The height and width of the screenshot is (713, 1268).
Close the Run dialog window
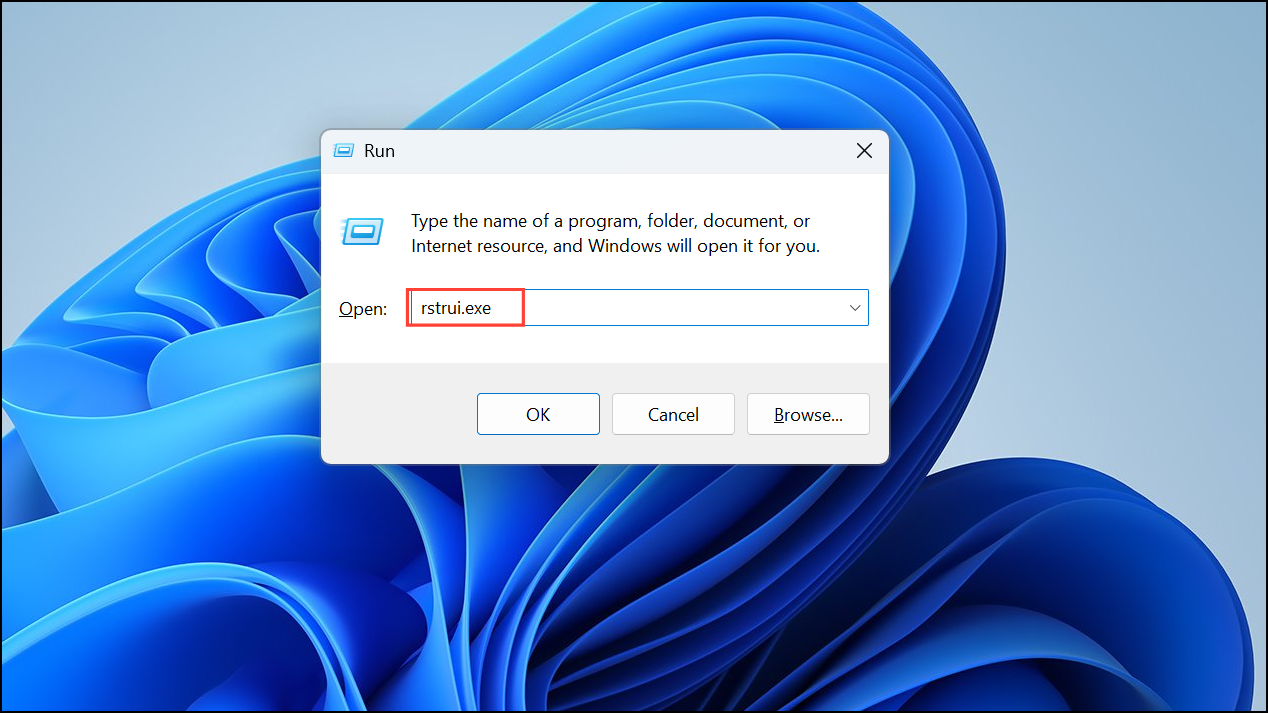865,151
